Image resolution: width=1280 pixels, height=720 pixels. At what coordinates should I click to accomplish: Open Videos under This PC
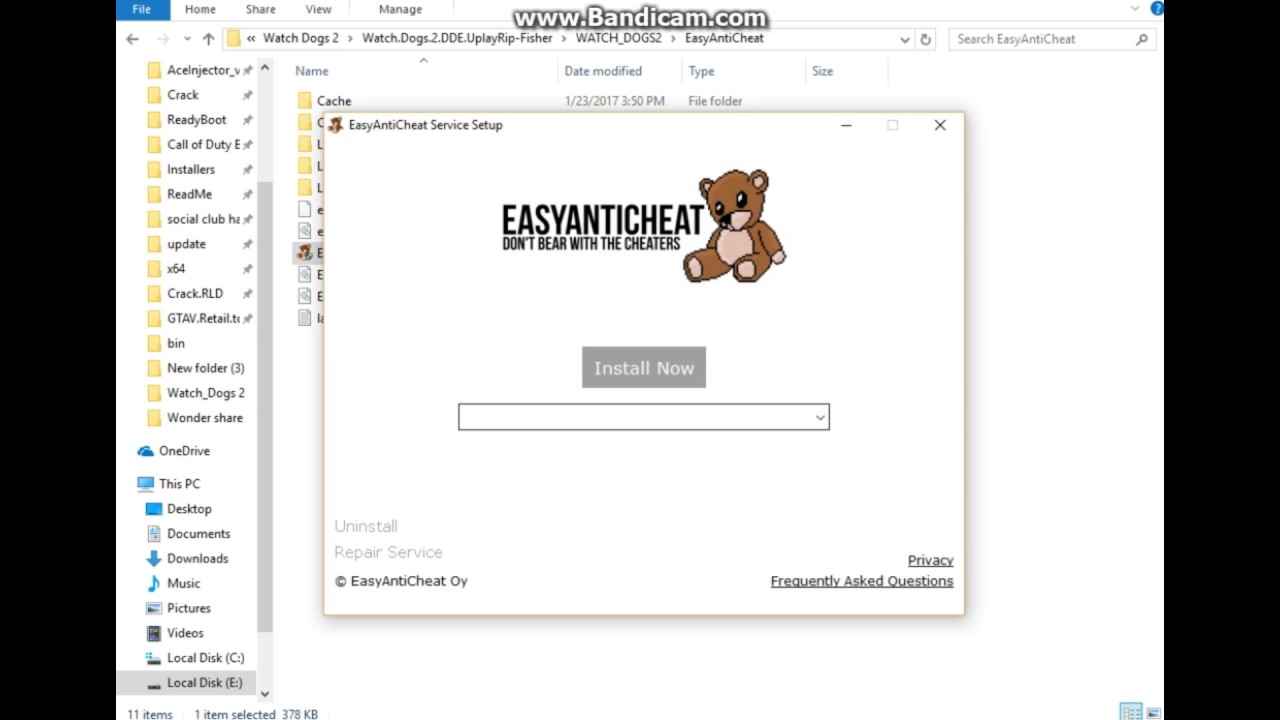click(x=185, y=633)
